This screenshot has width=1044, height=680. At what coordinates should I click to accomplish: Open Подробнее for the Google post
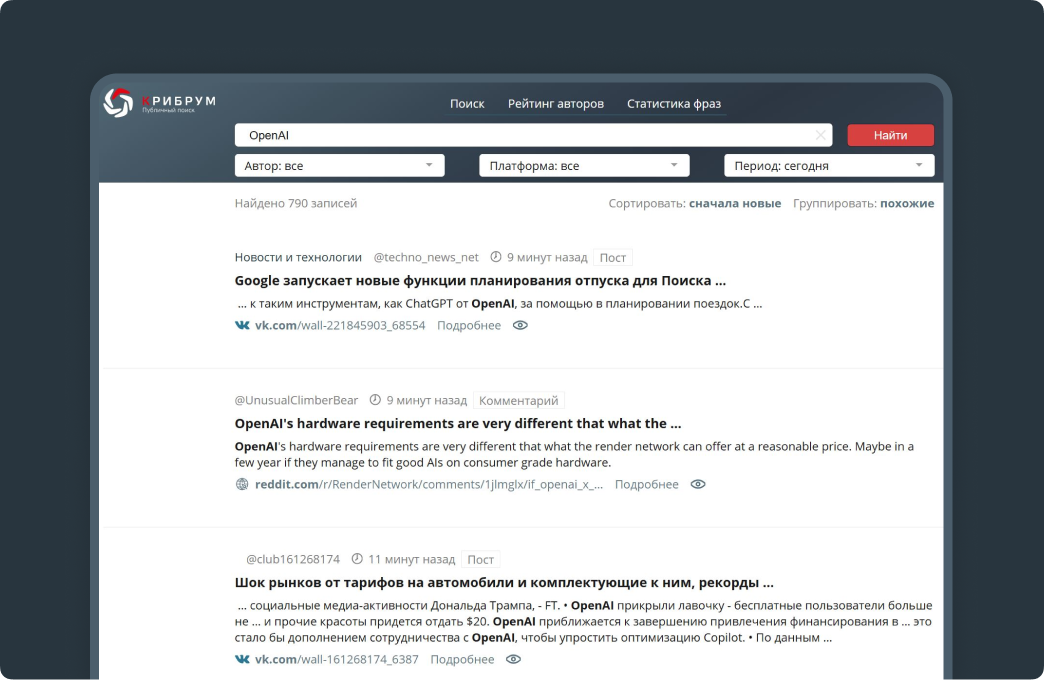point(469,325)
